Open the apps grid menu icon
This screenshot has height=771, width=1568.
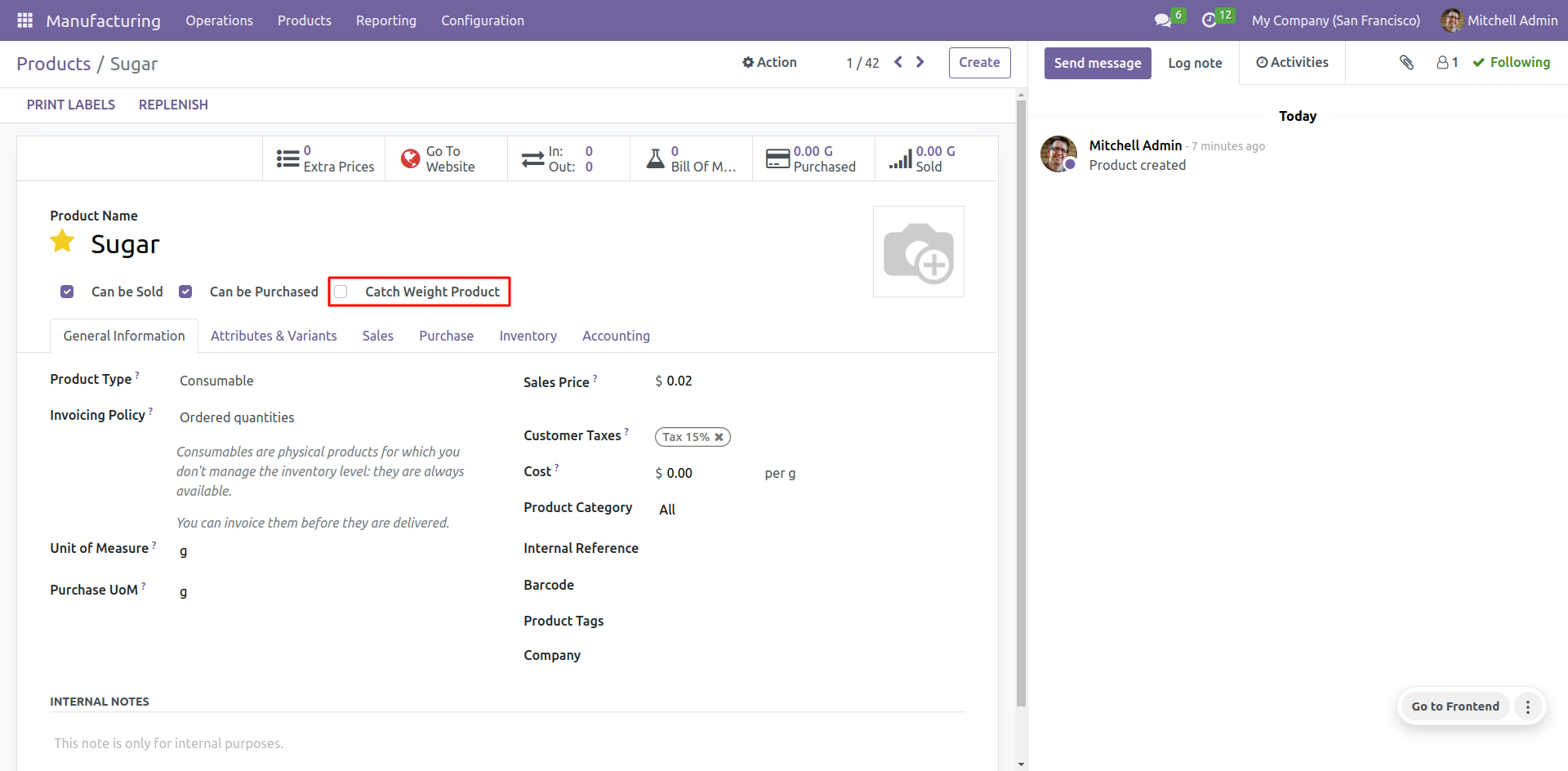pos(24,20)
